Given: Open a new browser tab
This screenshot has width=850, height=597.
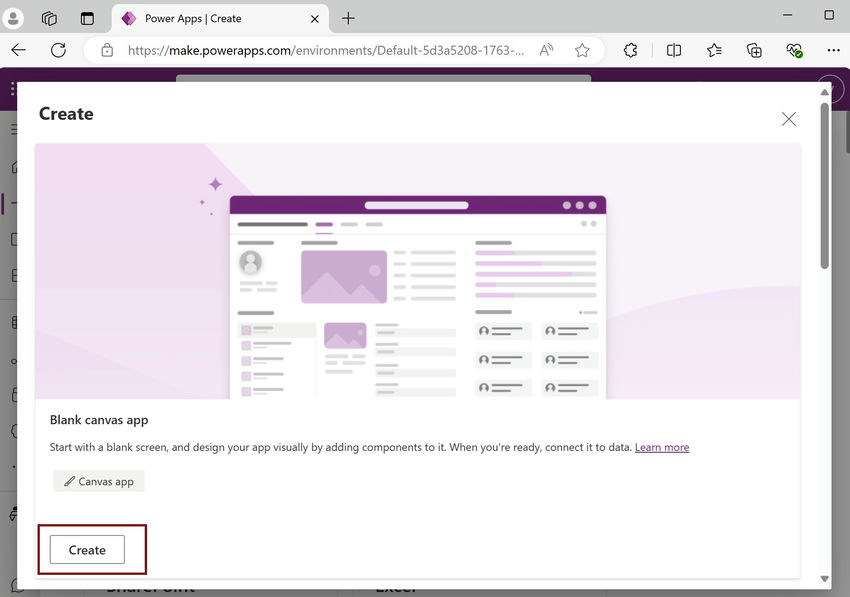Looking at the screenshot, I should pyautogui.click(x=348, y=18).
